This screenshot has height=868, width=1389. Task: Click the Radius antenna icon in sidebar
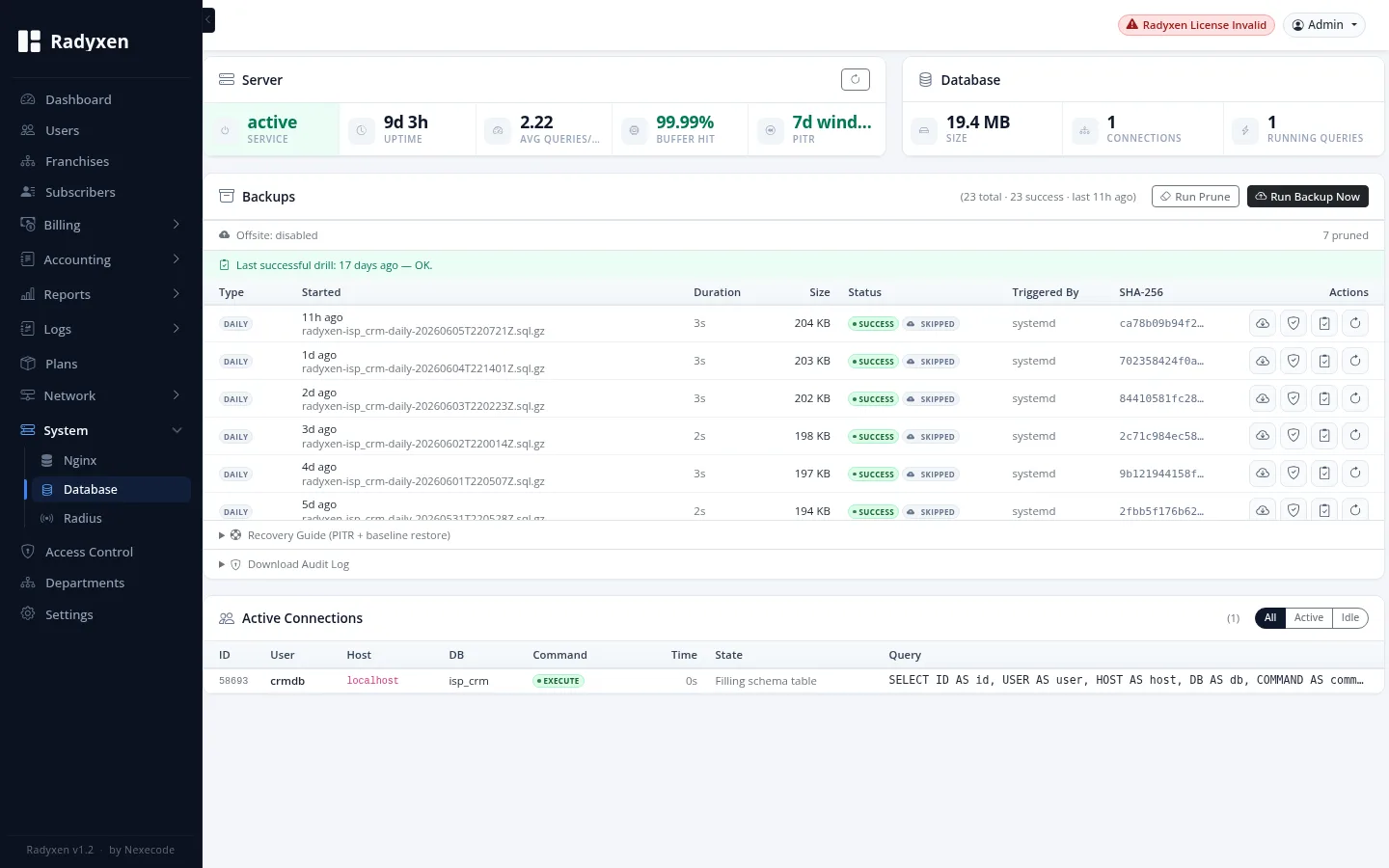click(46, 519)
